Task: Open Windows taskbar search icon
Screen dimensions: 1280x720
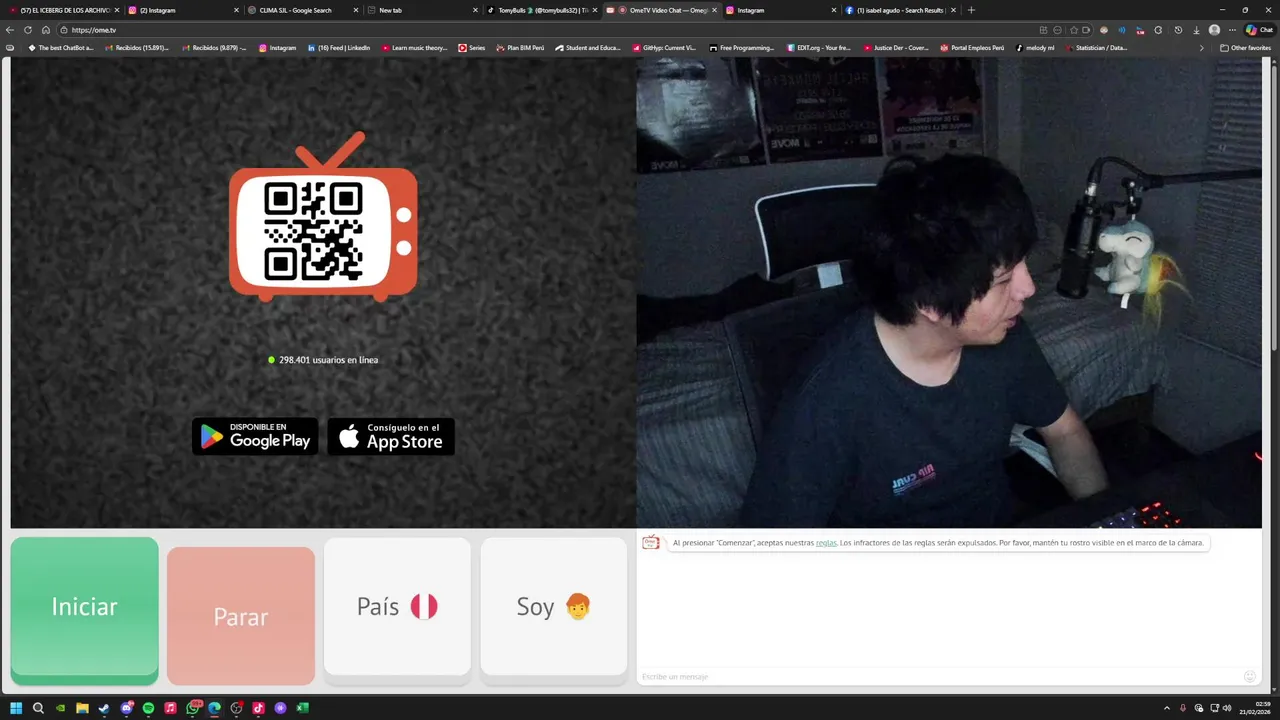Action: tap(38, 708)
